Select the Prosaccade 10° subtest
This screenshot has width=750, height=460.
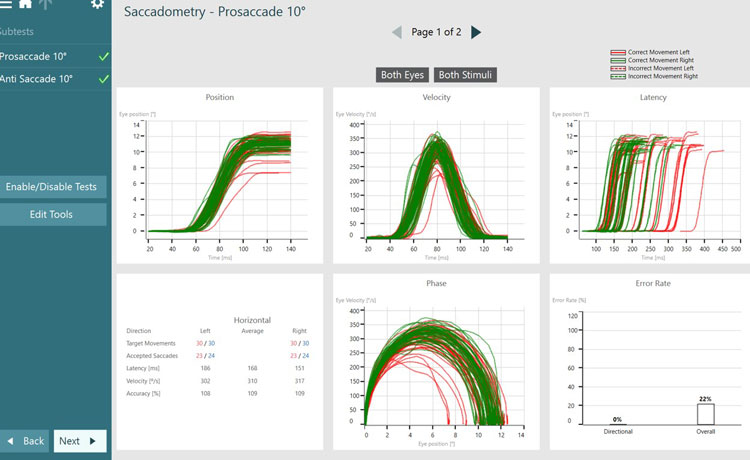(x=35, y=57)
